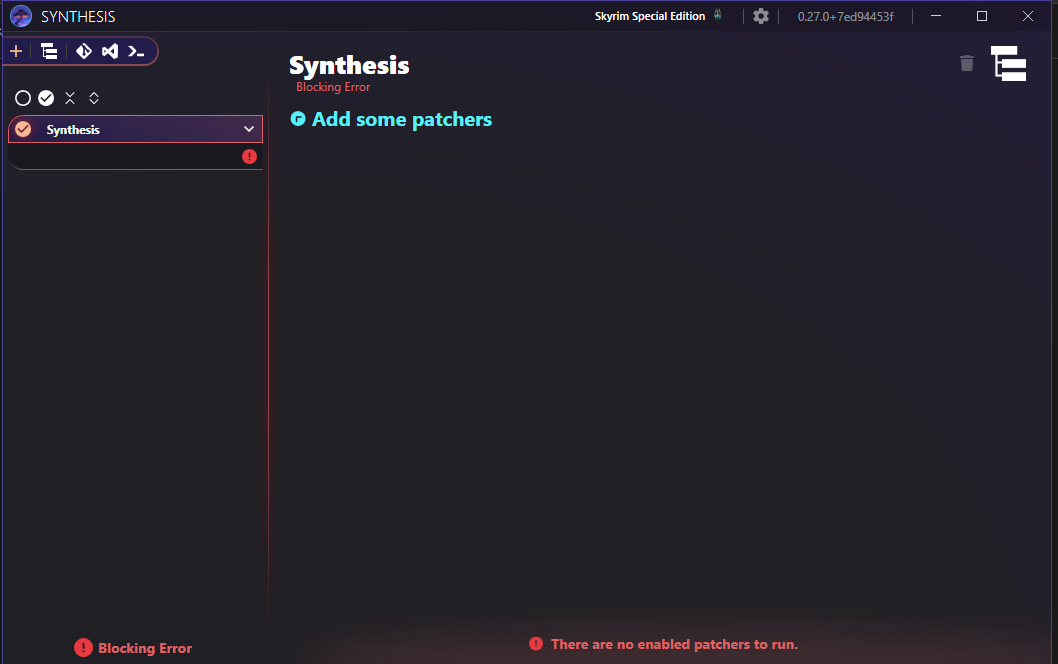The width and height of the screenshot is (1058, 664).
Task: Click the Blocking Error button at bottom left
Action: (133, 648)
